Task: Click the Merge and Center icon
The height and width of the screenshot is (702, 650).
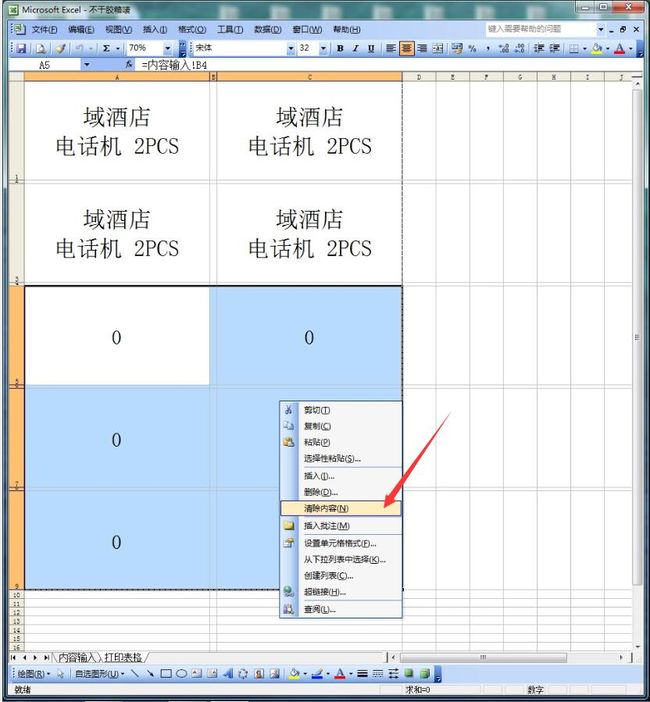Action: tap(438, 48)
